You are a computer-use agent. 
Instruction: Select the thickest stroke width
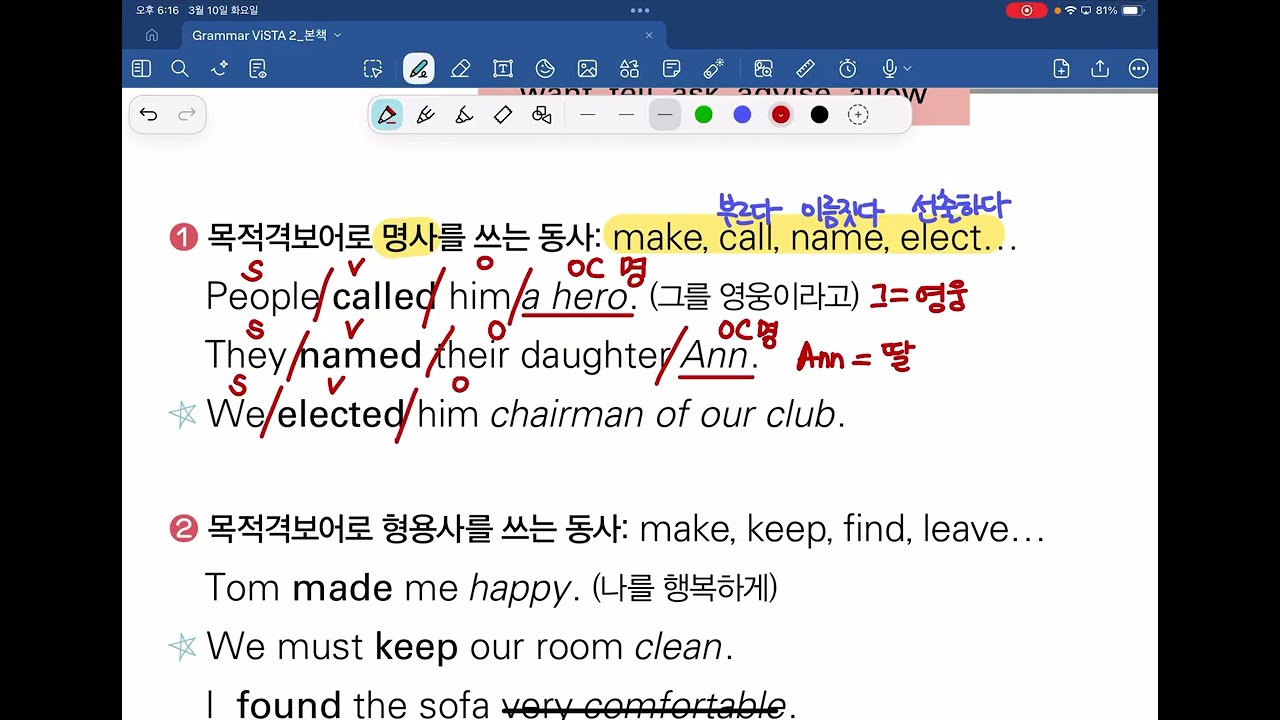pos(665,115)
